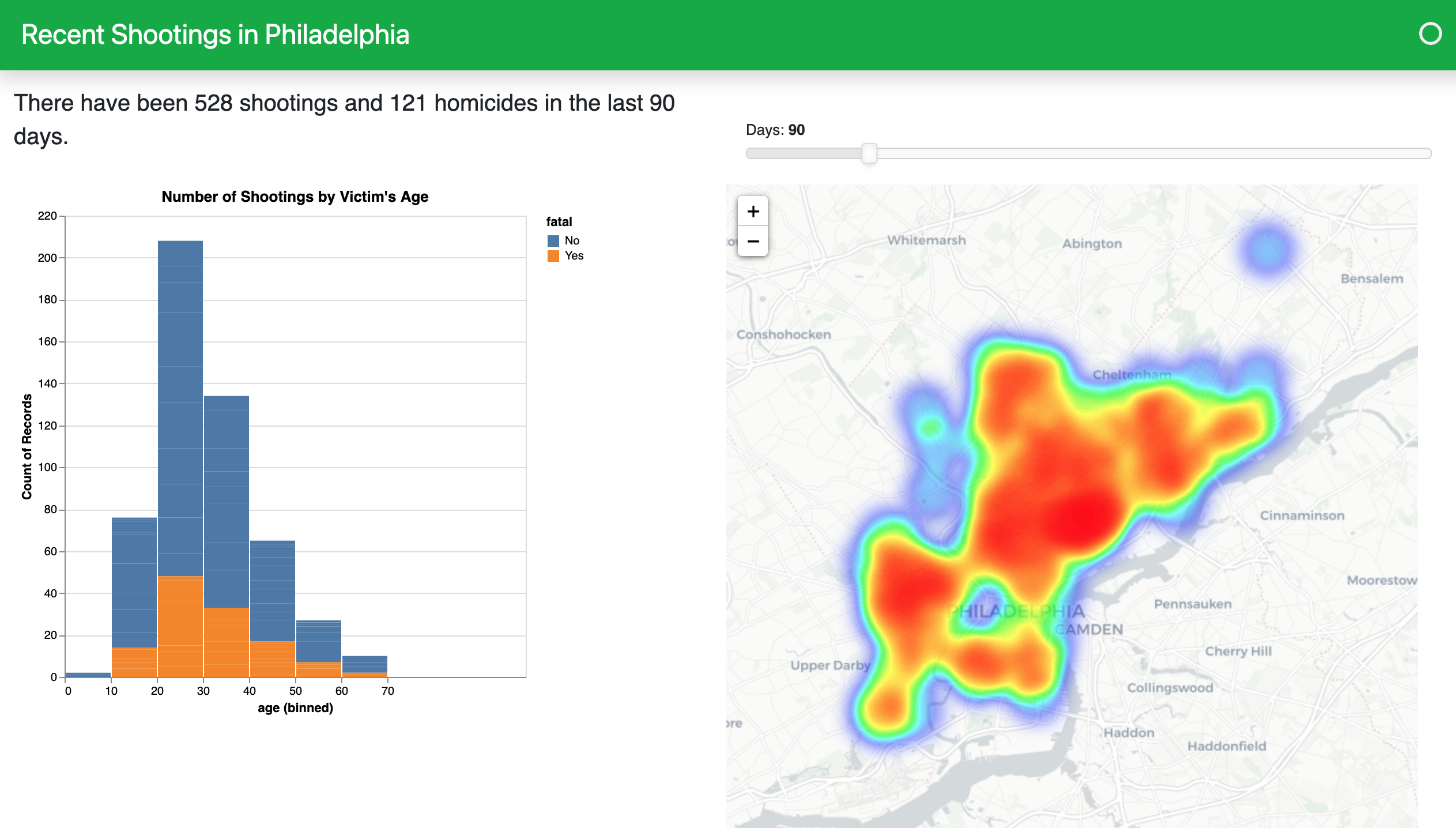The image size is (1456, 828).
Task: Click the Conshohocken label on the map
Action: pyautogui.click(x=783, y=334)
